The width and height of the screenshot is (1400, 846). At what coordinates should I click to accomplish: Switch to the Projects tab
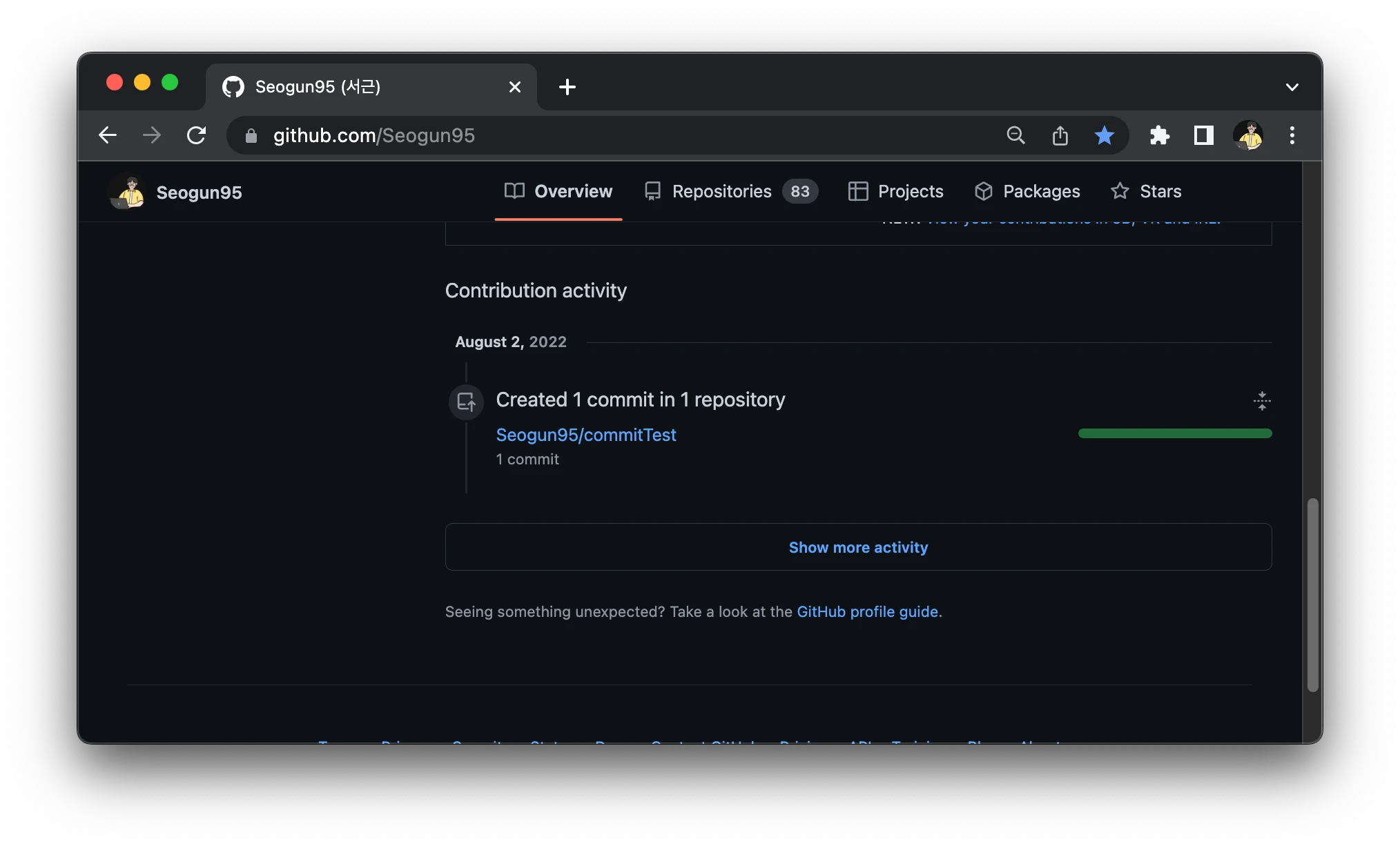895,191
